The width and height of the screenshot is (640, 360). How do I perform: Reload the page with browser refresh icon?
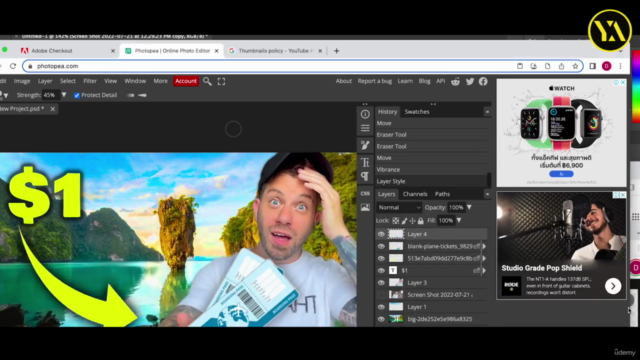pyautogui.click(x=13, y=66)
